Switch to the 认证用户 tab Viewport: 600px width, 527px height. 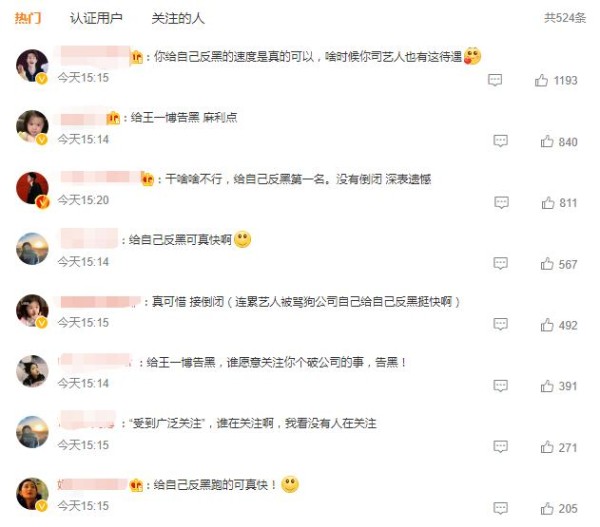[96, 18]
